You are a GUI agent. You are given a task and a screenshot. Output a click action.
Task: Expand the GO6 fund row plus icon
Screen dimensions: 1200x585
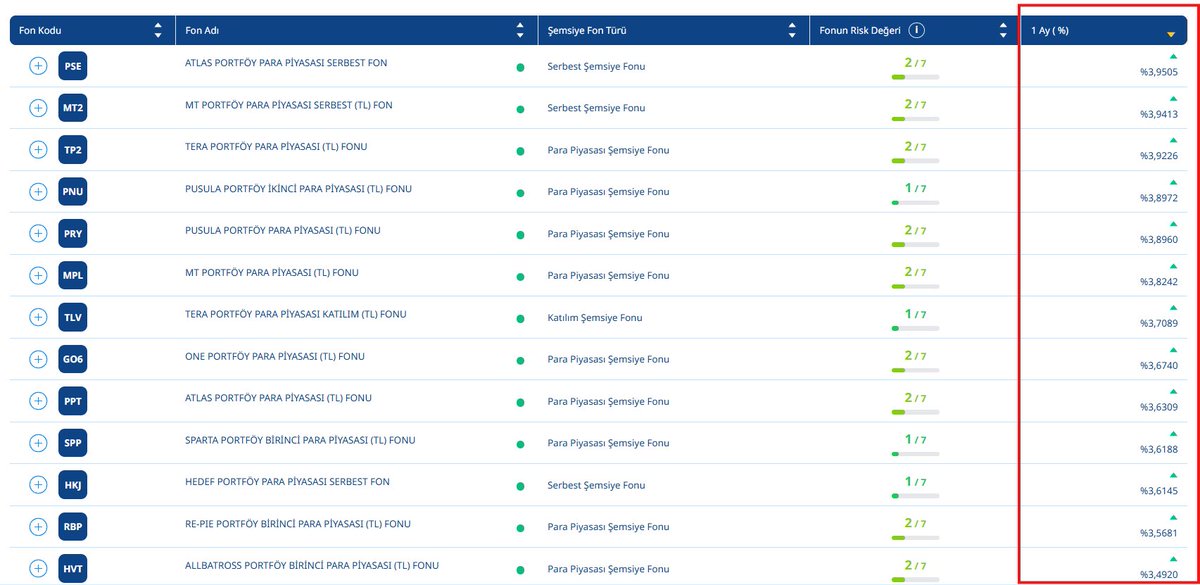(x=38, y=359)
